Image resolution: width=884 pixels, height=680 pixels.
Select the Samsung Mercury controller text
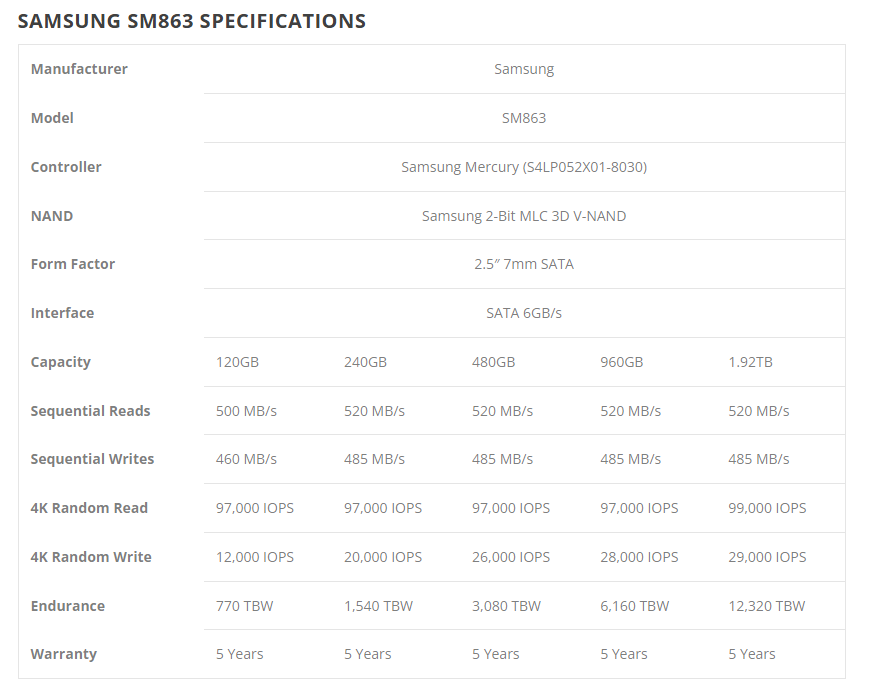[524, 167]
